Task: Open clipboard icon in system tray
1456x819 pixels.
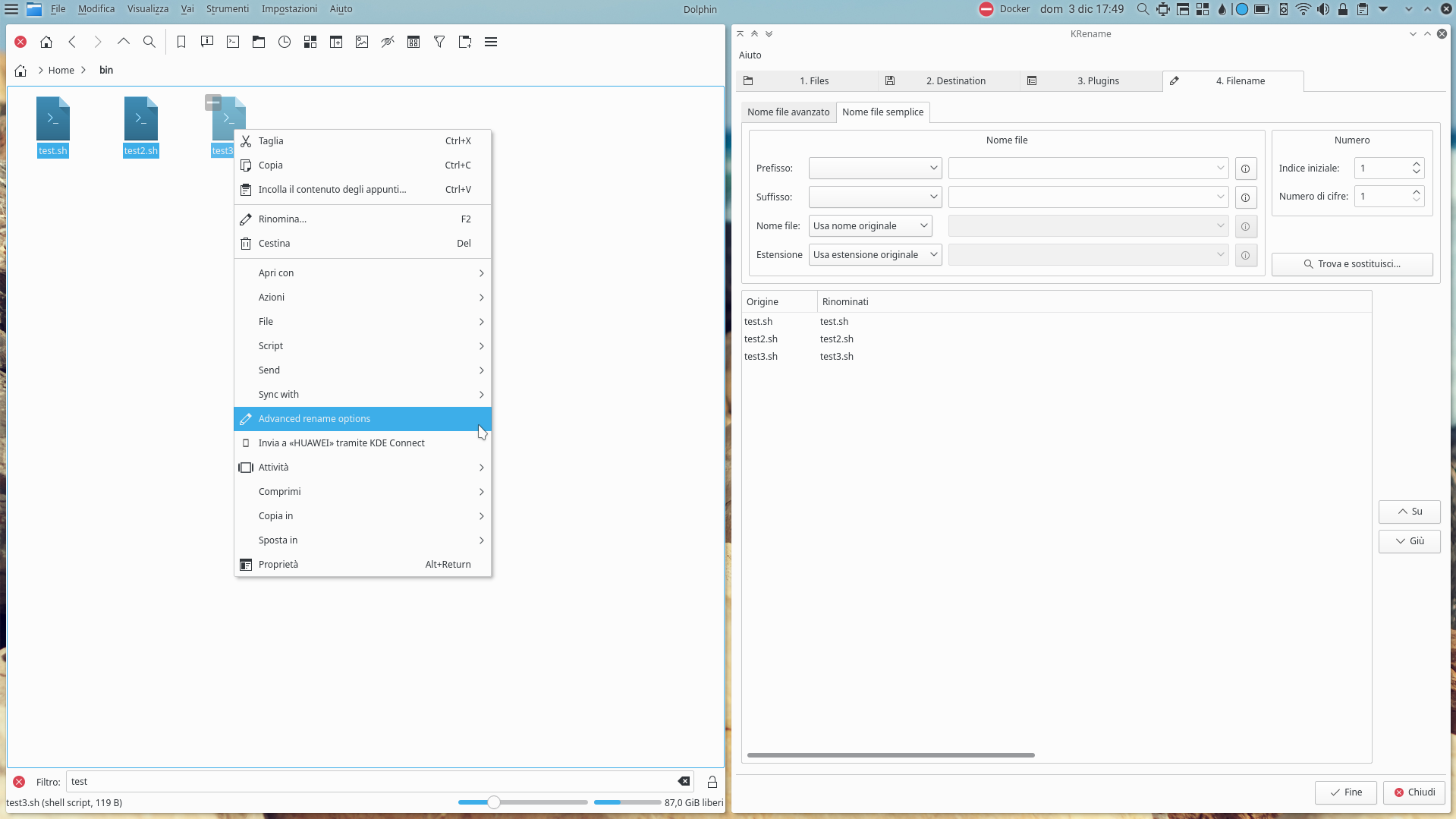Action: coord(1363,9)
